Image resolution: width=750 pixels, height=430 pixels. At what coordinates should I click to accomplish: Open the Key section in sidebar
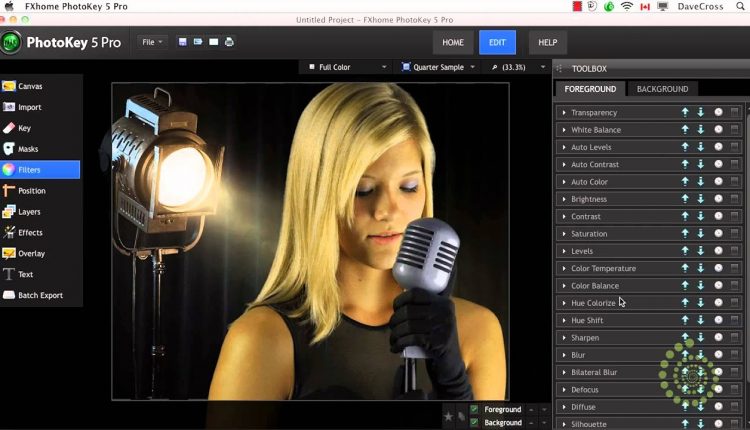coord(40,128)
